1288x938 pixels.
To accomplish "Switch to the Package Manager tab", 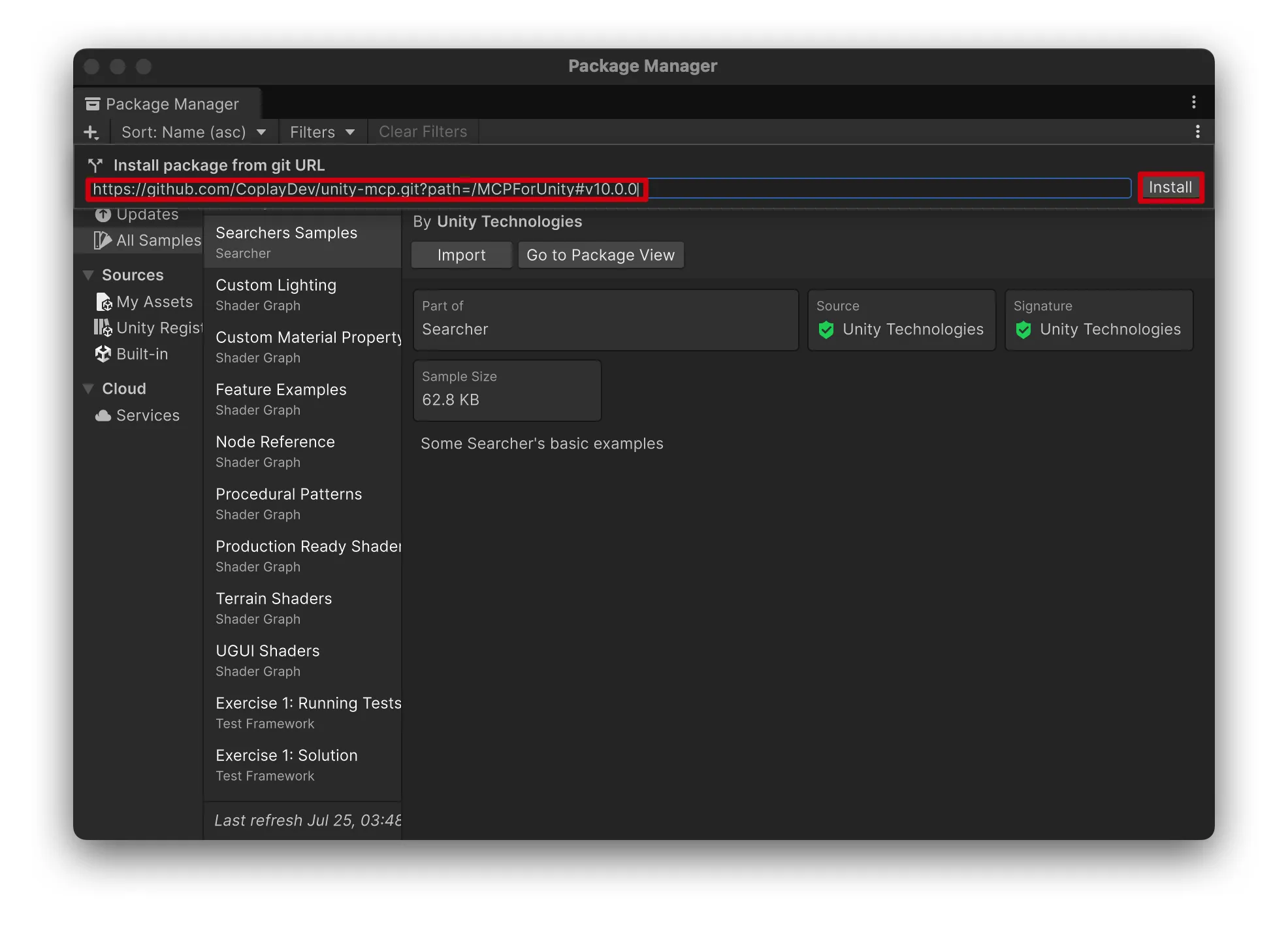I will click(167, 104).
